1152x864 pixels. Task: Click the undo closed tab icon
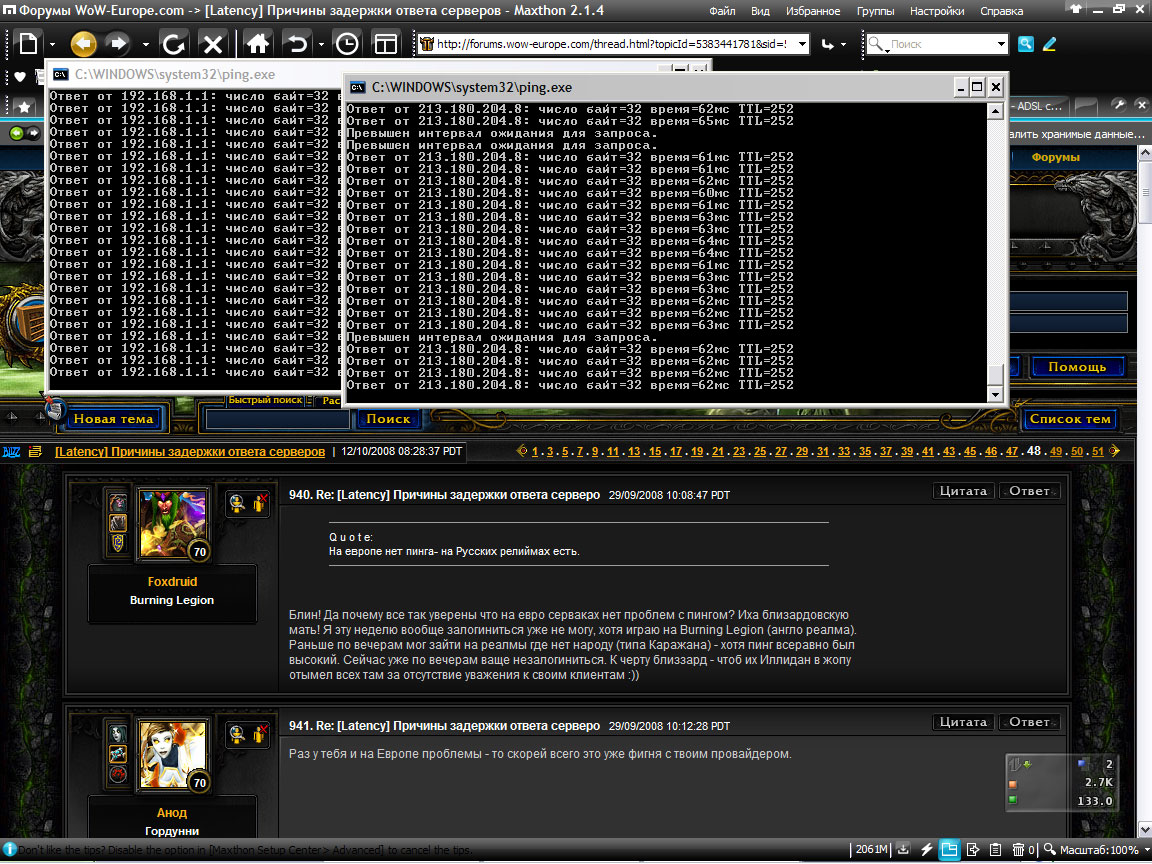click(x=298, y=44)
